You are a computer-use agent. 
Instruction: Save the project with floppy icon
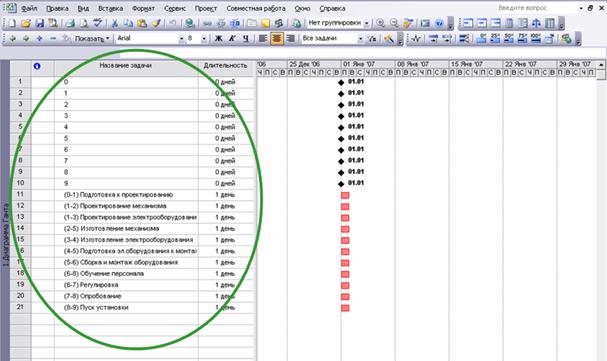[x=39, y=23]
